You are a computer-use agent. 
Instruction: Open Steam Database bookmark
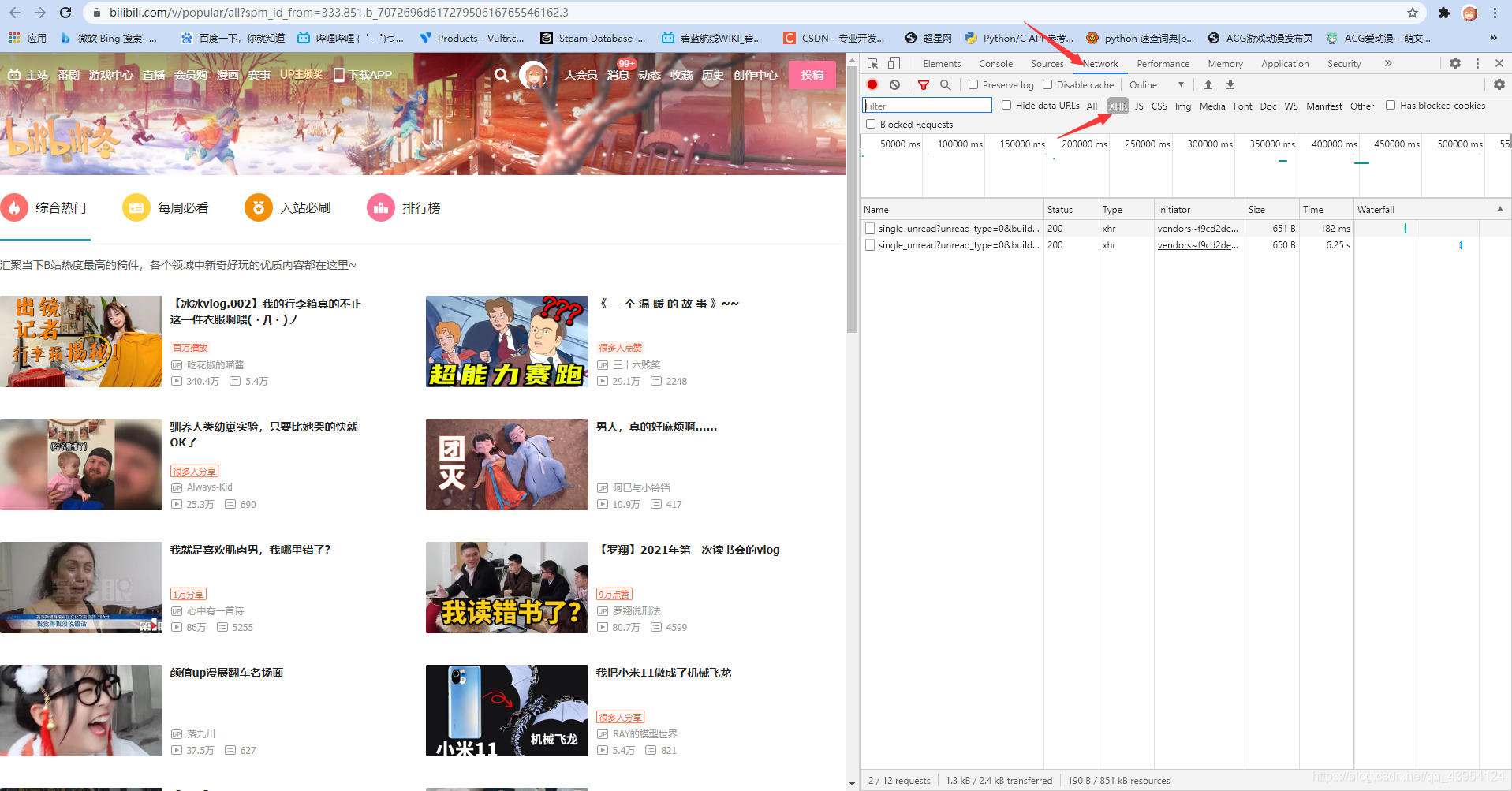click(592, 38)
